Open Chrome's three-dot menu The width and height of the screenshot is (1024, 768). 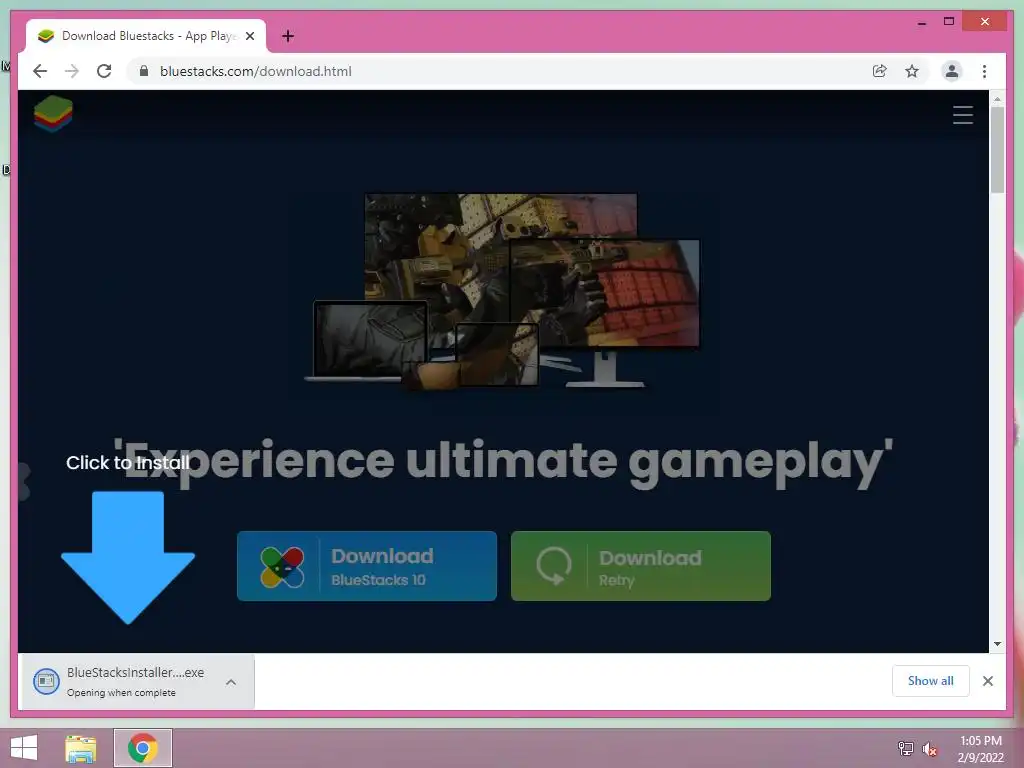984,71
